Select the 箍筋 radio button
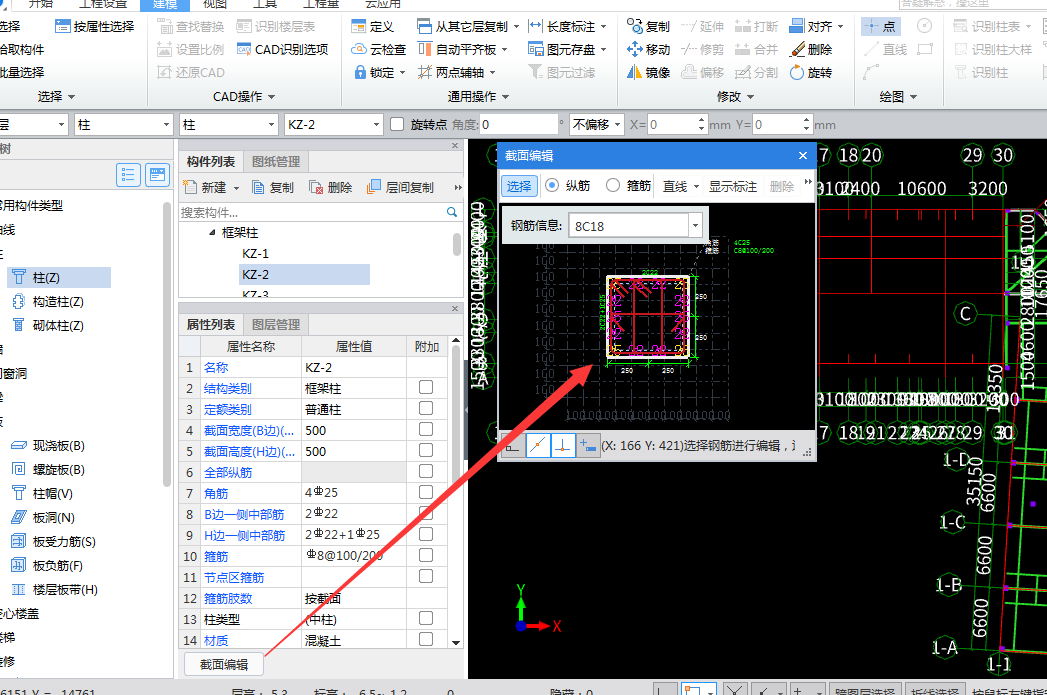Viewport: 1047px width, 695px height. coord(612,185)
